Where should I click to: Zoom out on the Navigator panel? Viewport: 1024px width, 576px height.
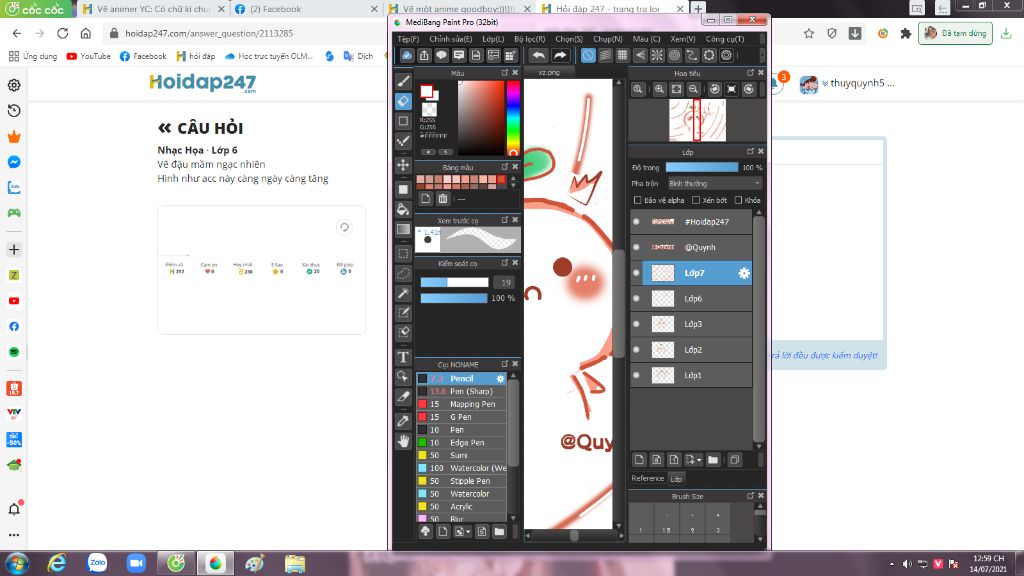[694, 89]
